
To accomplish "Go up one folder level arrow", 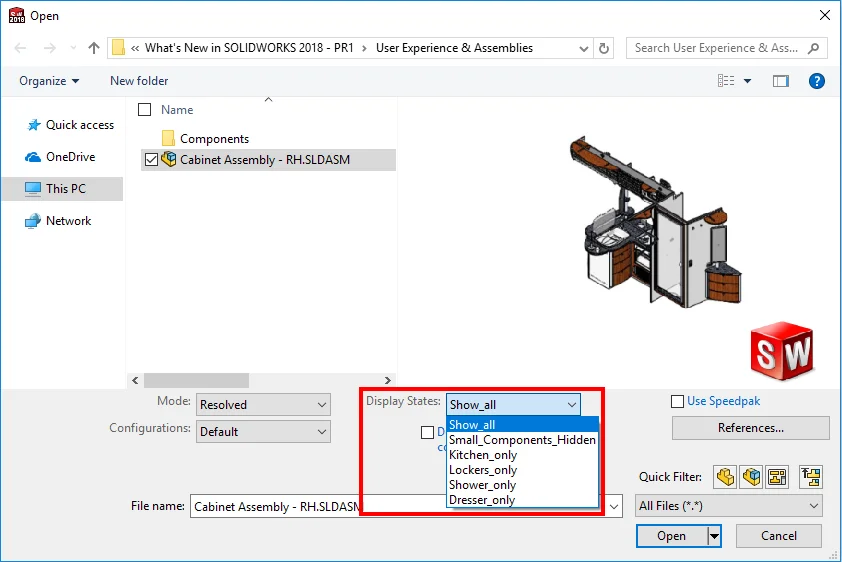I will point(94,47).
